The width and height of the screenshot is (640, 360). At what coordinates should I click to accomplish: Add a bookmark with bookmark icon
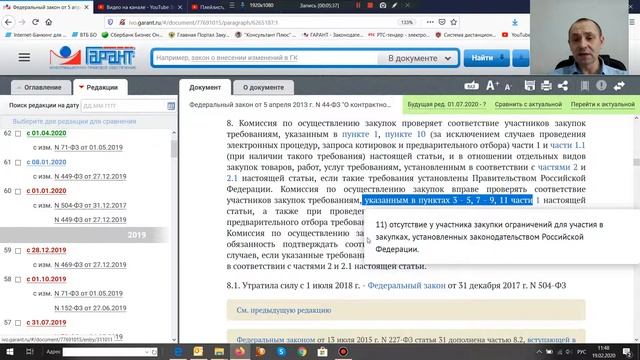584,86
